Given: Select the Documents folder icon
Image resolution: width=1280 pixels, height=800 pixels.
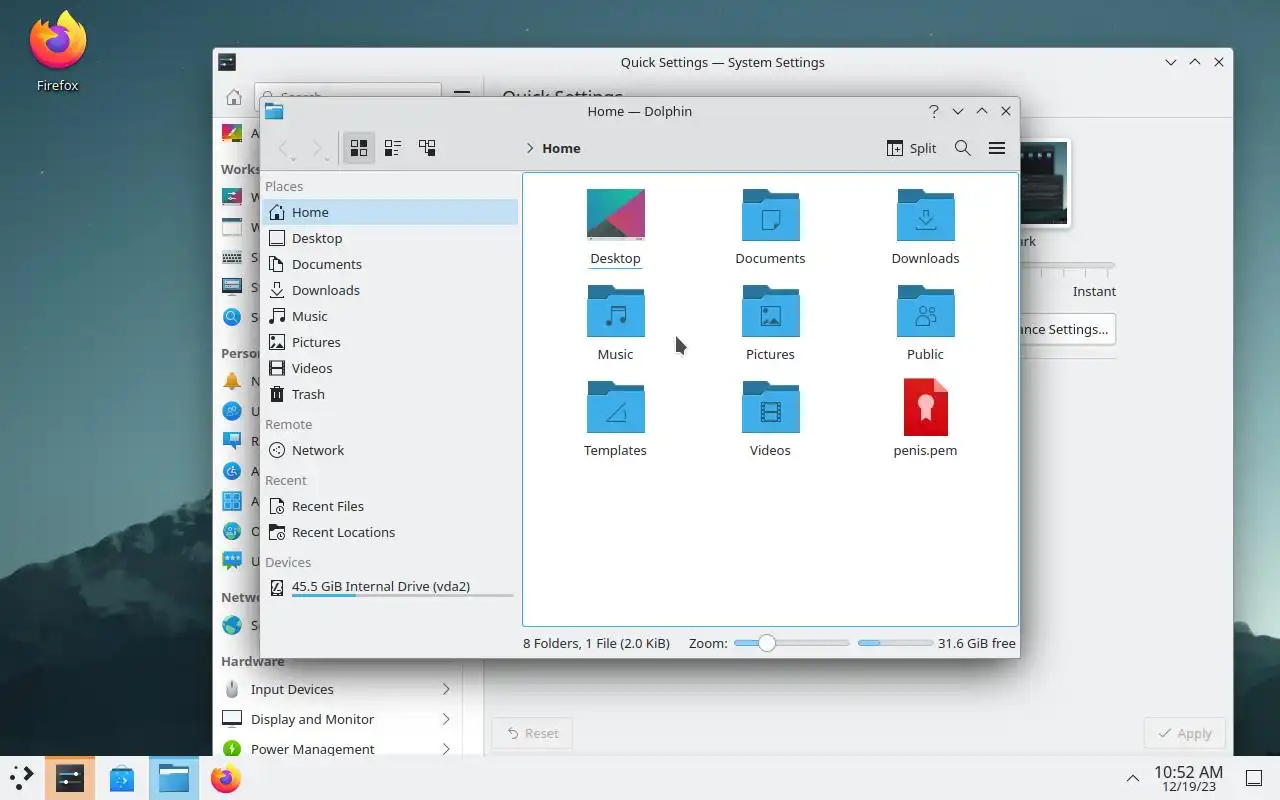Looking at the screenshot, I should click(x=770, y=215).
